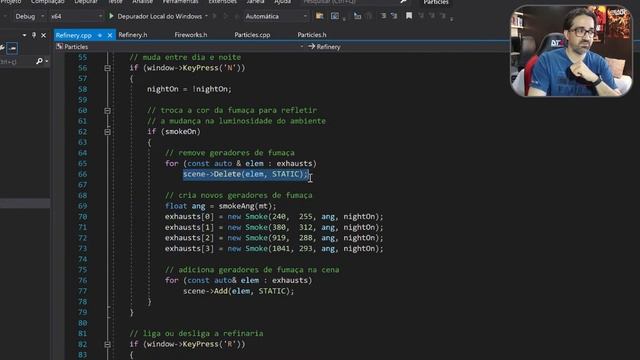Click the last dimmed bookmark navigation icon
The height and width of the screenshot is (360, 640).
click(443, 16)
